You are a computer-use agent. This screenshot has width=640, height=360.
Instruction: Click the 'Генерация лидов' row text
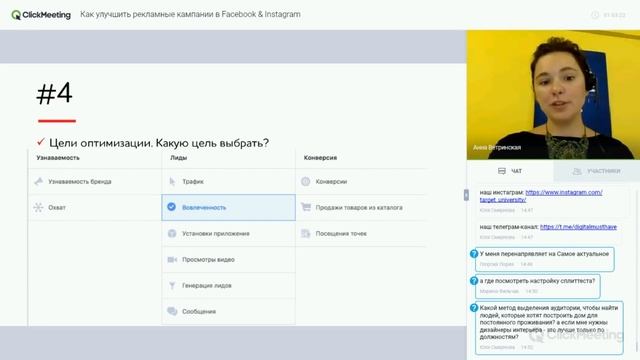[x=207, y=286]
